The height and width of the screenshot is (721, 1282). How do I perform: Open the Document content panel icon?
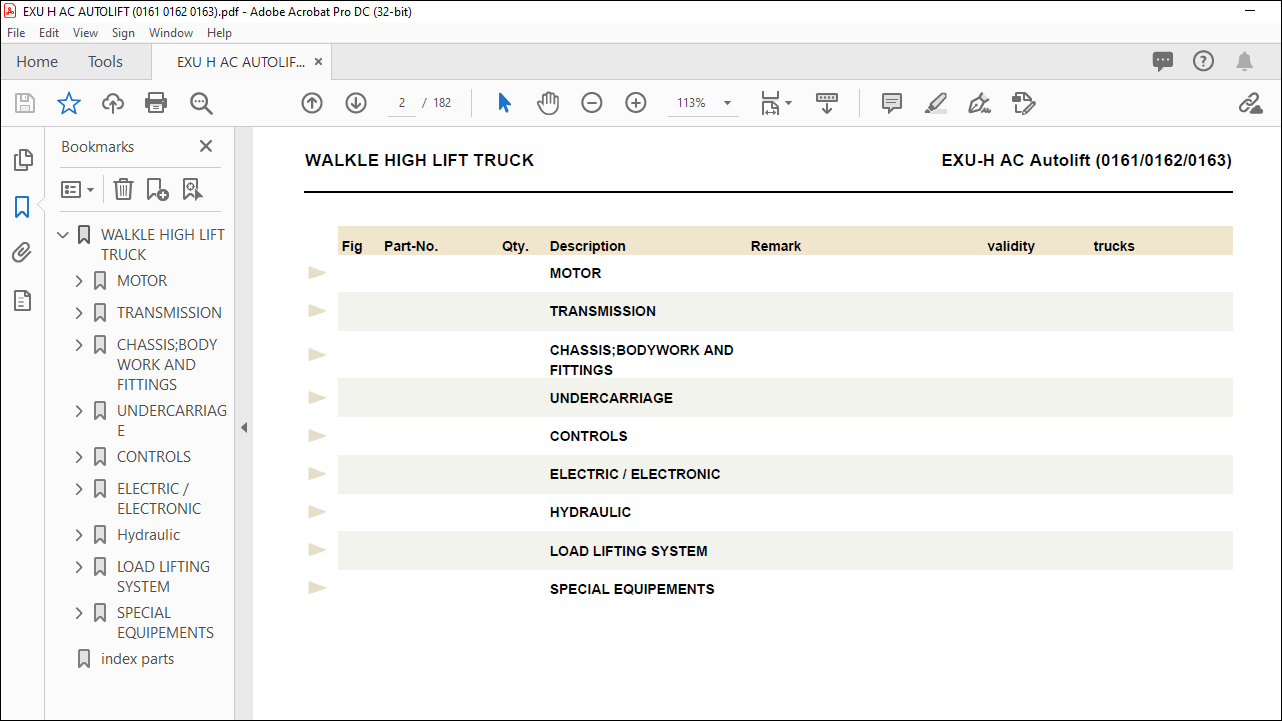tap(22, 300)
